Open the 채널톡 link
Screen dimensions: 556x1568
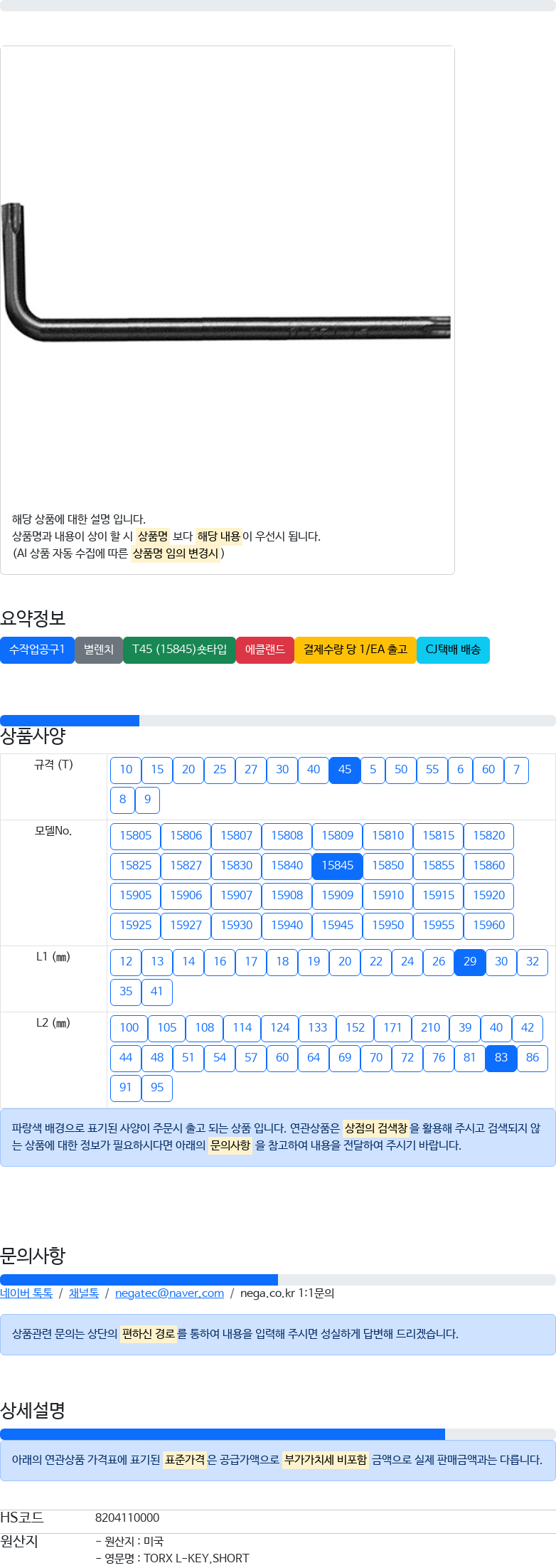(84, 1293)
